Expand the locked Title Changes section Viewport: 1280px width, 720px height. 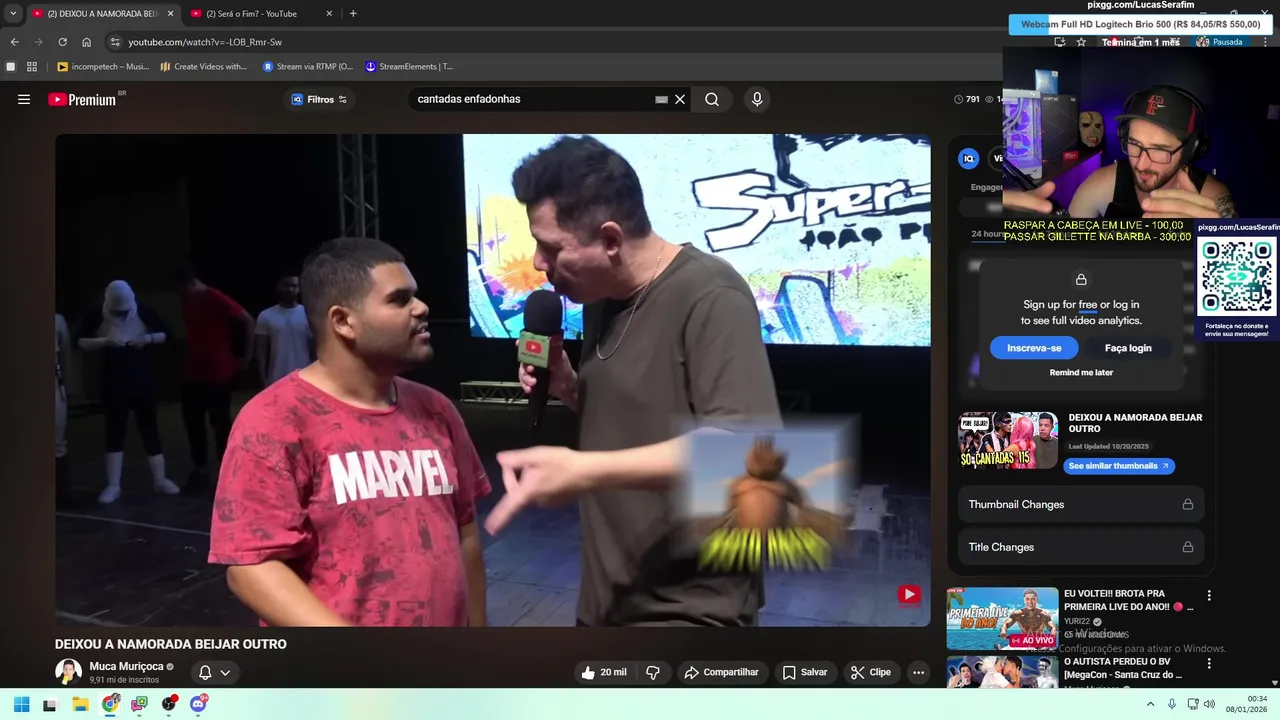coord(1081,547)
